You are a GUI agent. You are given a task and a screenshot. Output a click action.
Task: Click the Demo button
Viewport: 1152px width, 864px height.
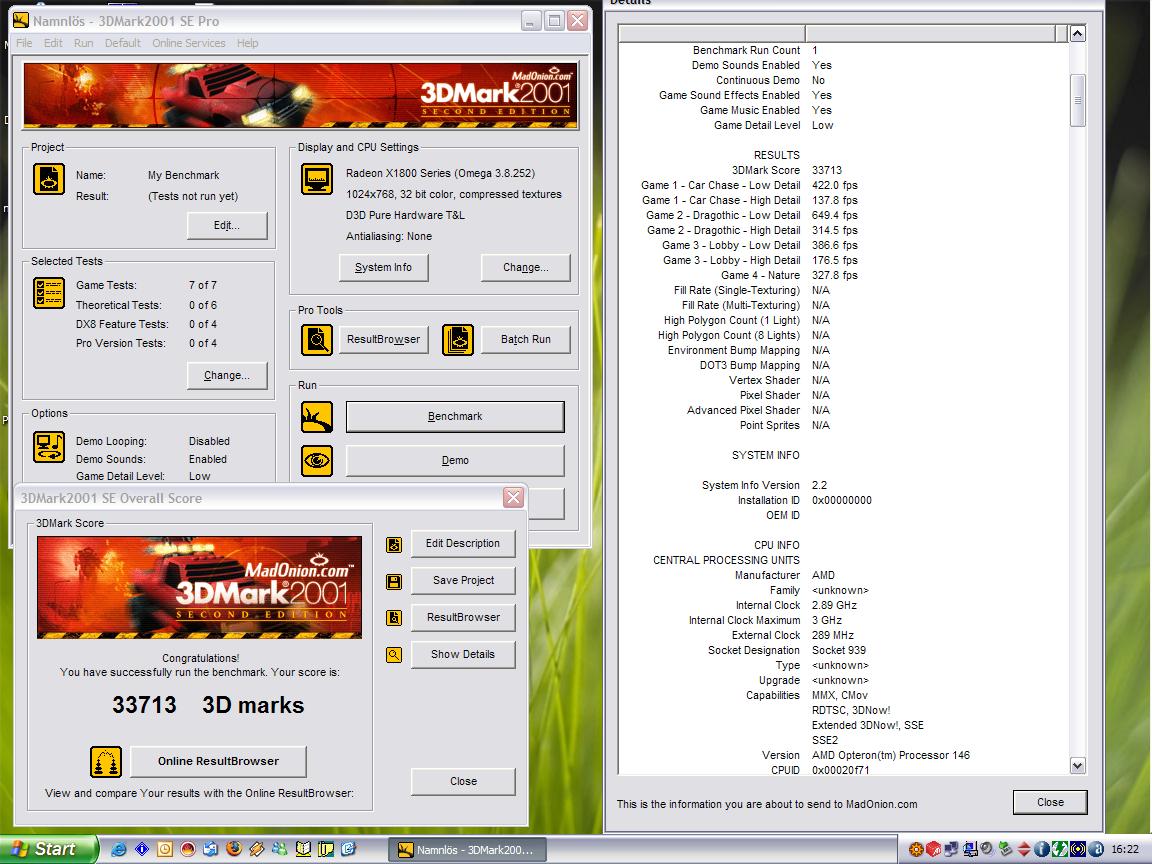coord(455,461)
